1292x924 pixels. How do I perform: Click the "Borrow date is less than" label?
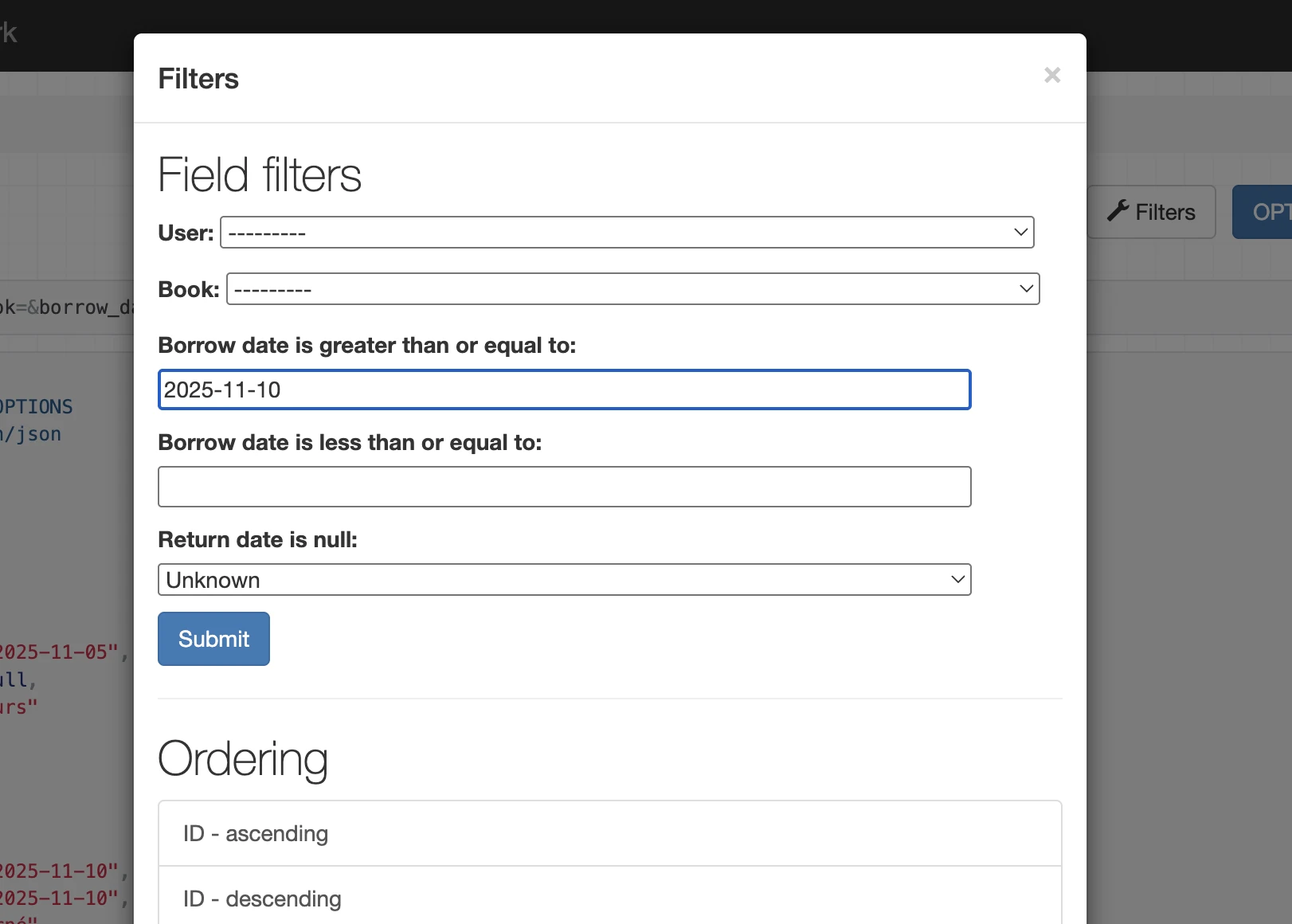point(350,442)
